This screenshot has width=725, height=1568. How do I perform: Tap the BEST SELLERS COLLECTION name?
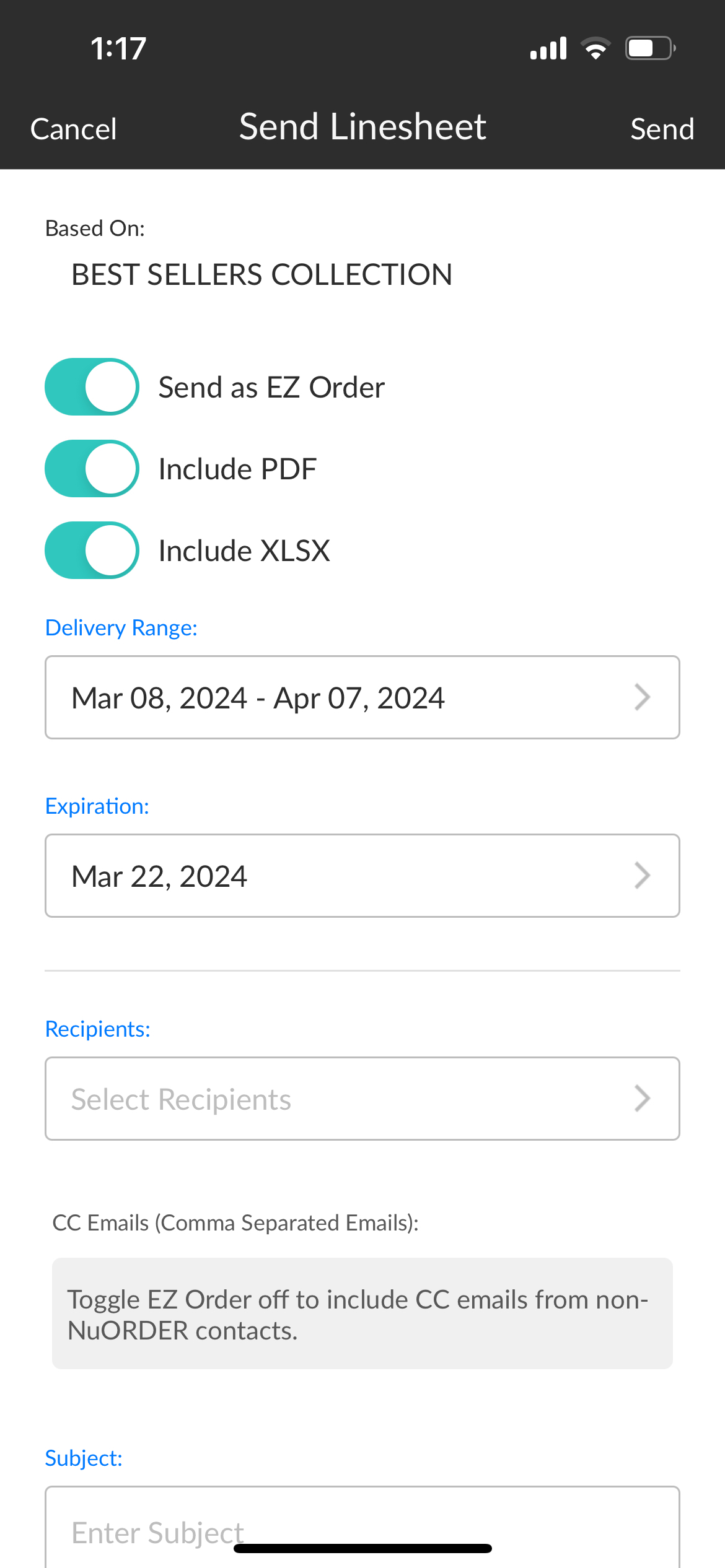pos(261,274)
